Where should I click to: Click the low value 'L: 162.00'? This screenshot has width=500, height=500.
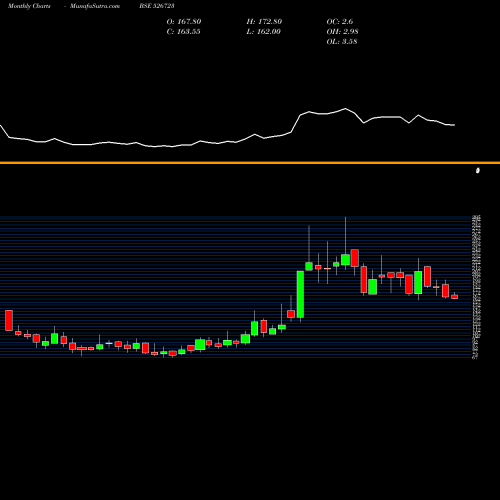263,31
